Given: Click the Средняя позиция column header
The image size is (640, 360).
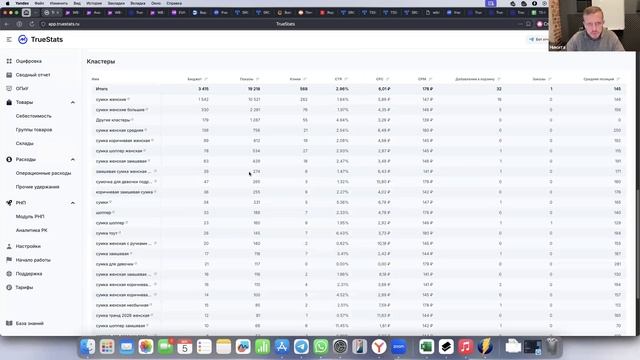Looking at the screenshot, I should [x=599, y=79].
